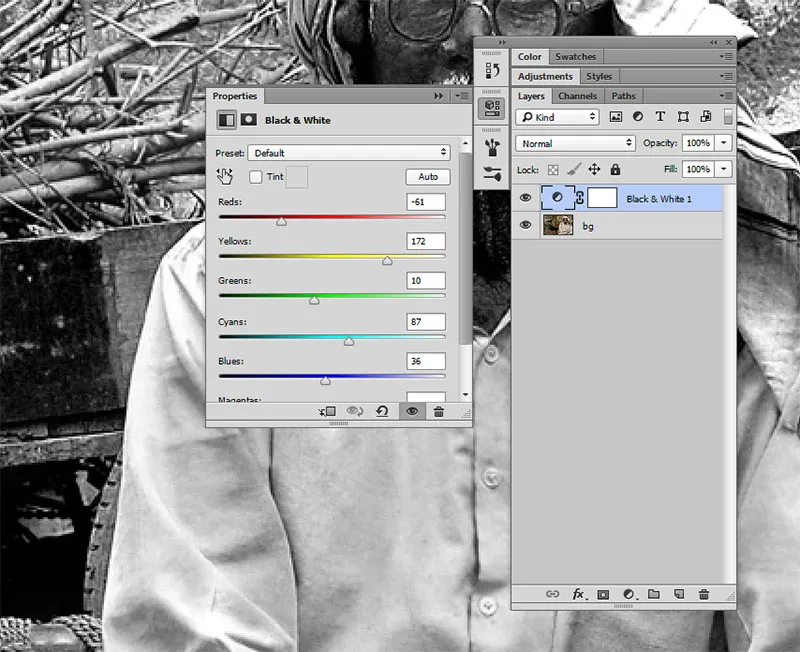This screenshot has height=652, width=800.
Task: Click the targeted adjustment hand tool
Action: (225, 176)
